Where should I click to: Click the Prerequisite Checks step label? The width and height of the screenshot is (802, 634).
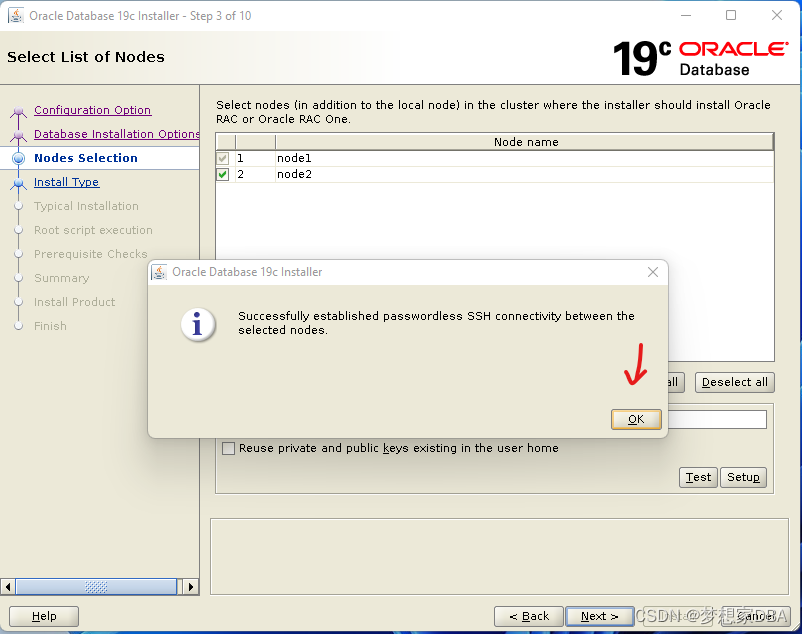click(91, 254)
